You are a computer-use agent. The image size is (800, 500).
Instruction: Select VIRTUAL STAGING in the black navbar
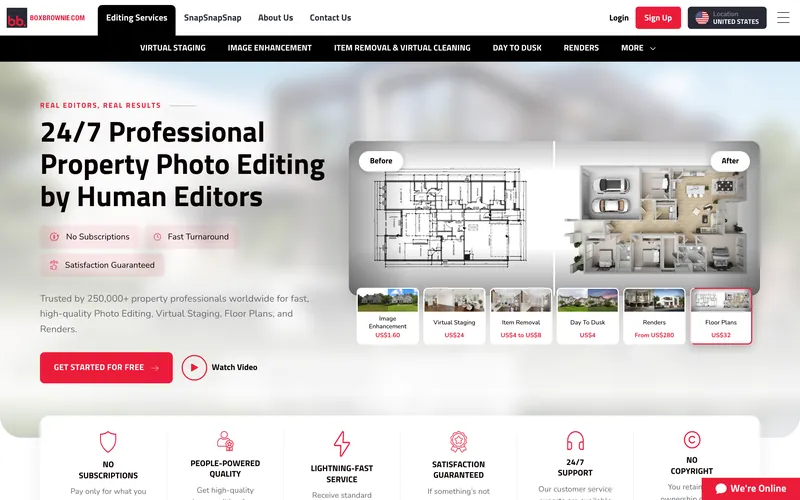(x=173, y=48)
